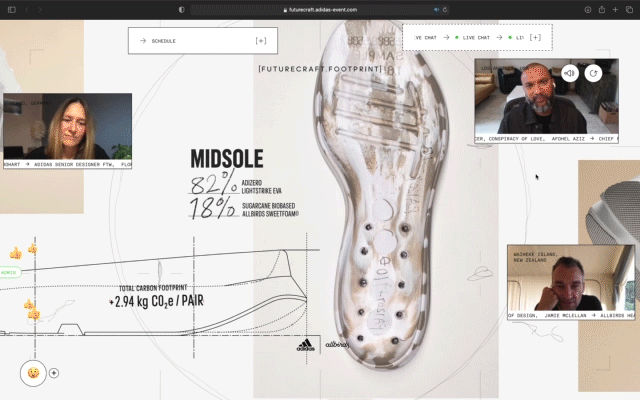Go back with the back arrow

[27, 9]
